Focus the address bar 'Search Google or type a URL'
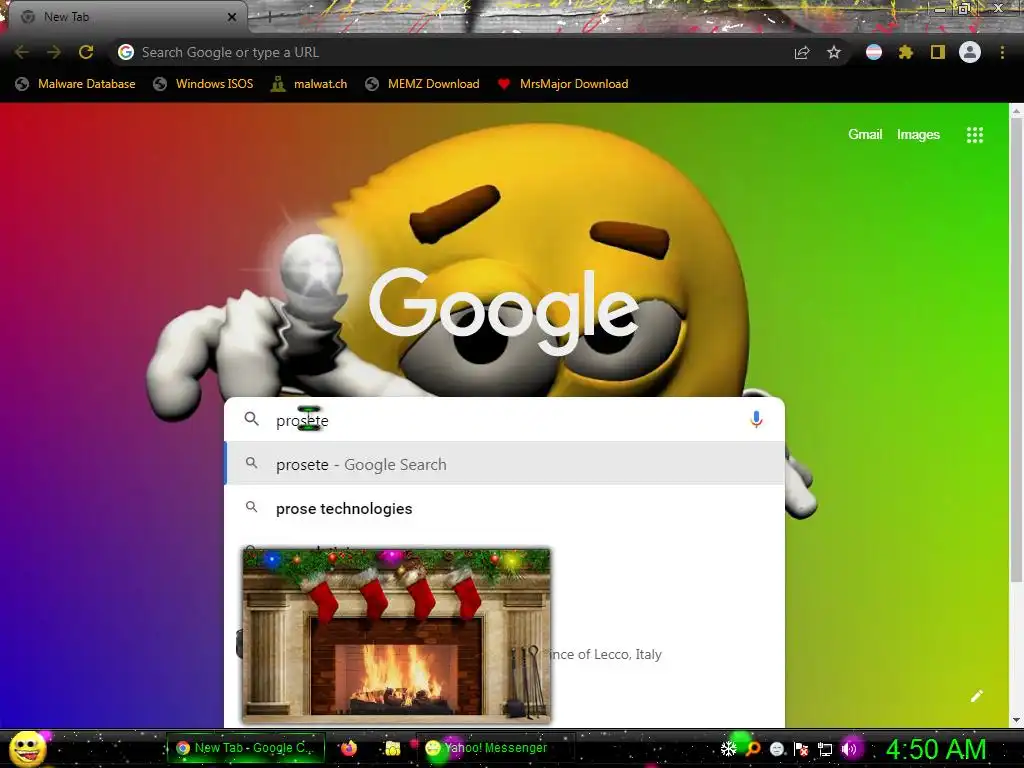The image size is (1024, 768). point(451,52)
